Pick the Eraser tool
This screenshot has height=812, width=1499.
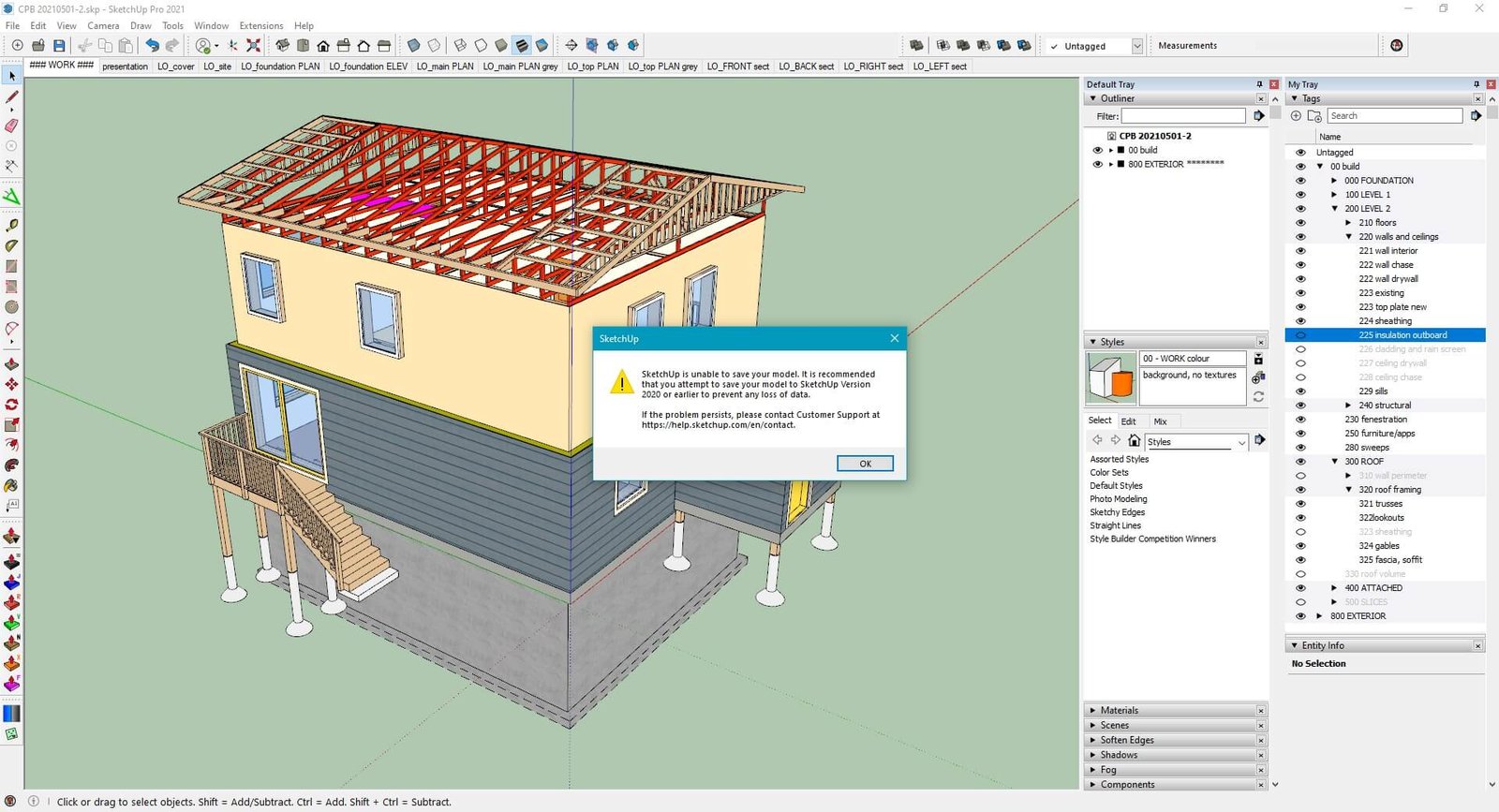click(11, 125)
